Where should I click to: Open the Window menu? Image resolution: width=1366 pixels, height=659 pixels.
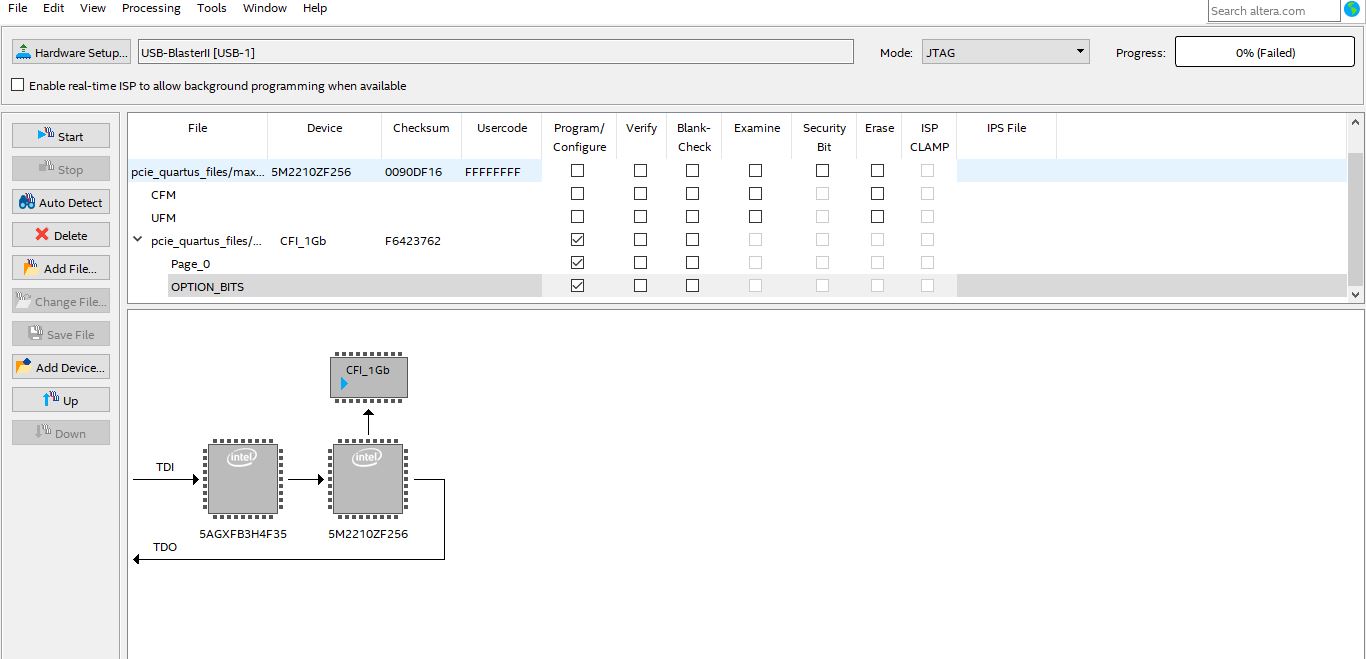265,8
